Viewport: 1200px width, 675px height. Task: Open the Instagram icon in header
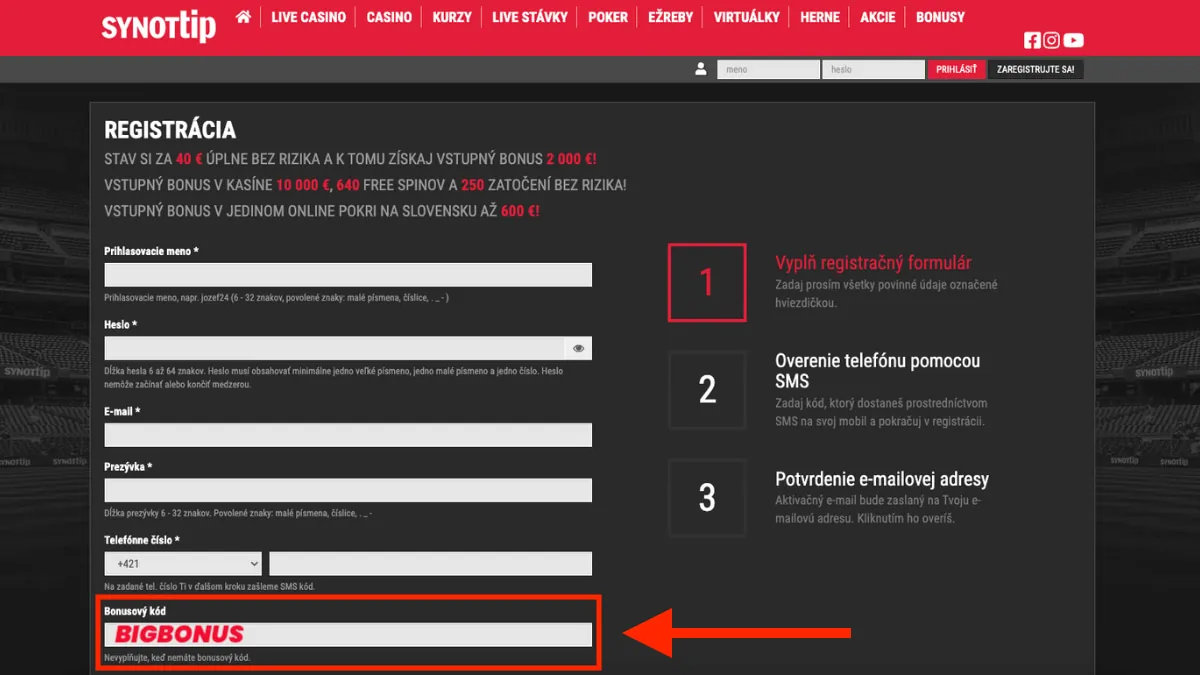pyautogui.click(x=1051, y=40)
